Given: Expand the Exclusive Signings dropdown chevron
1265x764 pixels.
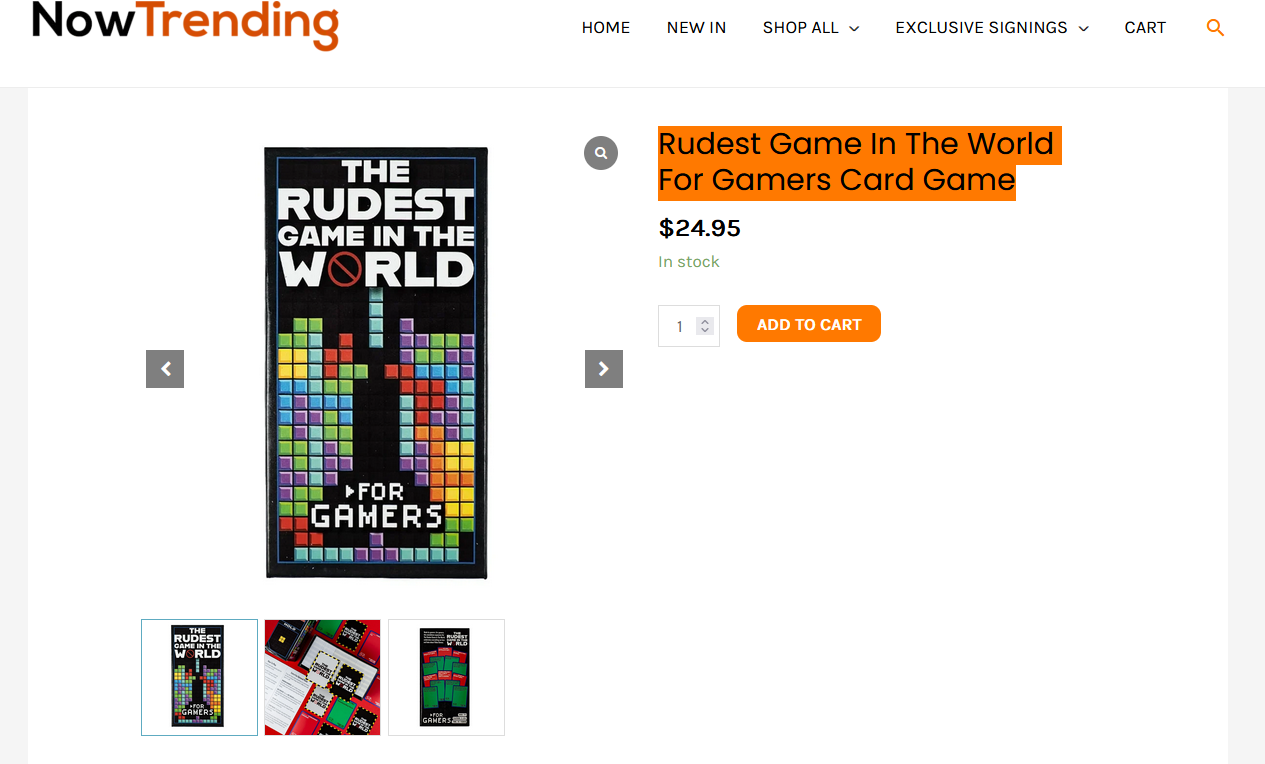Looking at the screenshot, I should tap(1083, 29).
